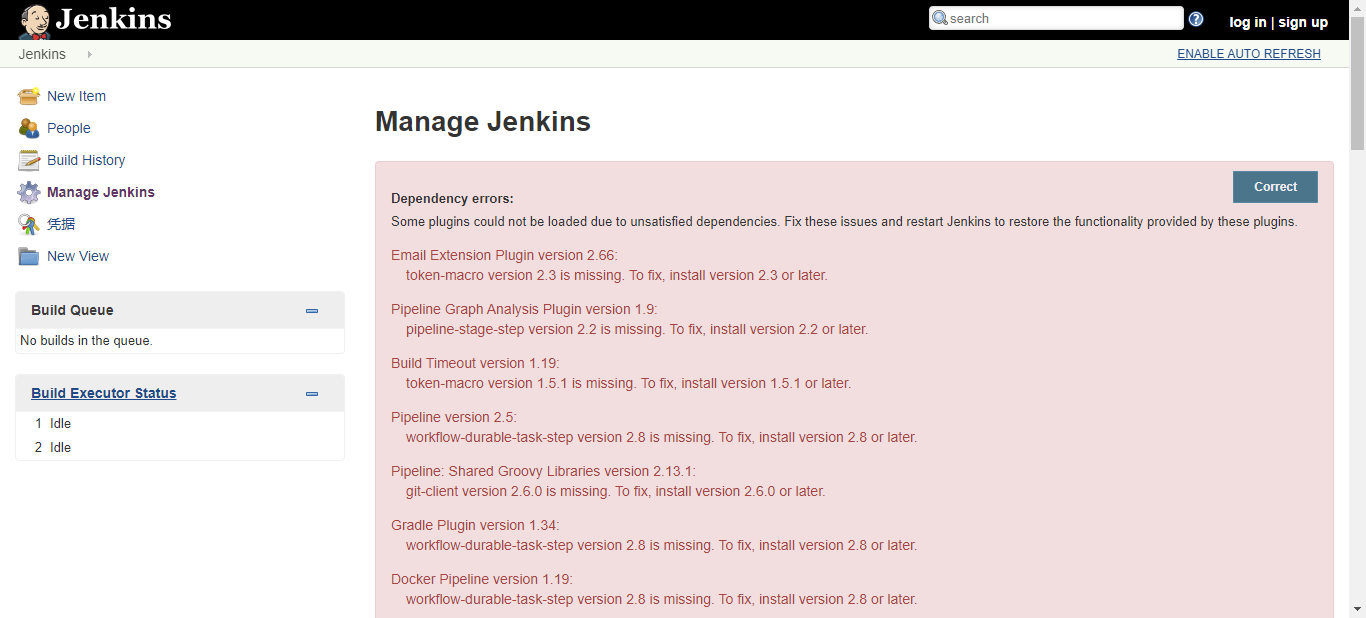The width and height of the screenshot is (1366, 618).
Task: Click the scrollbar up arrow
Action: coord(1358,8)
